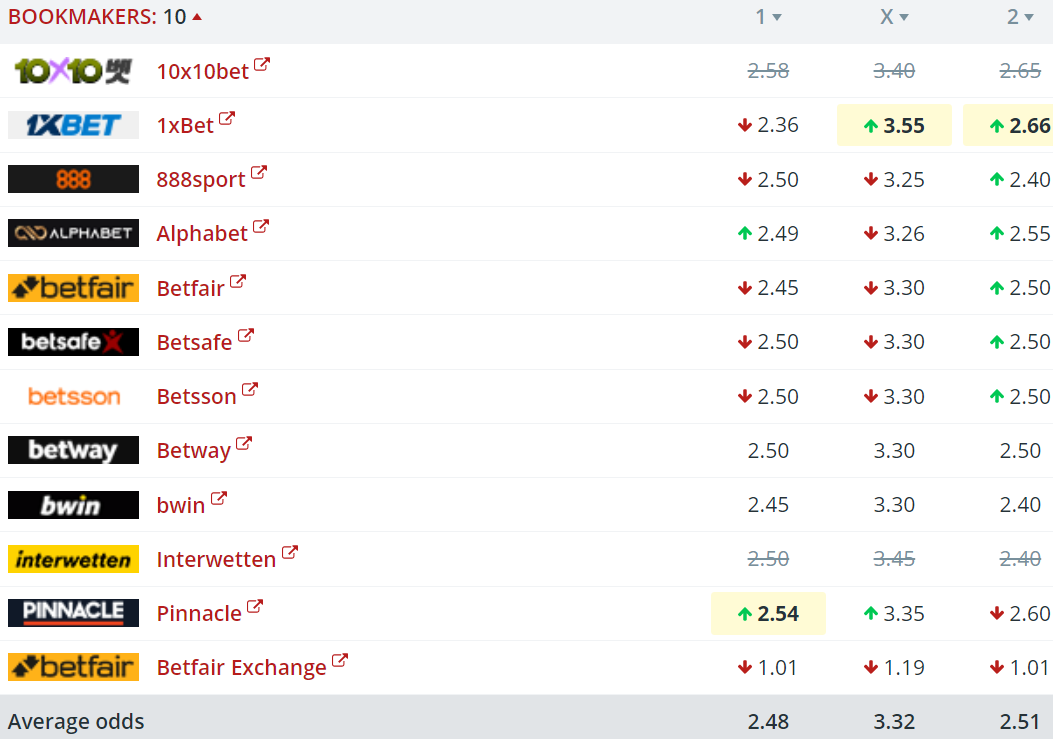The image size is (1053, 739).
Task: Sort by the X draw column
Action: (894, 17)
